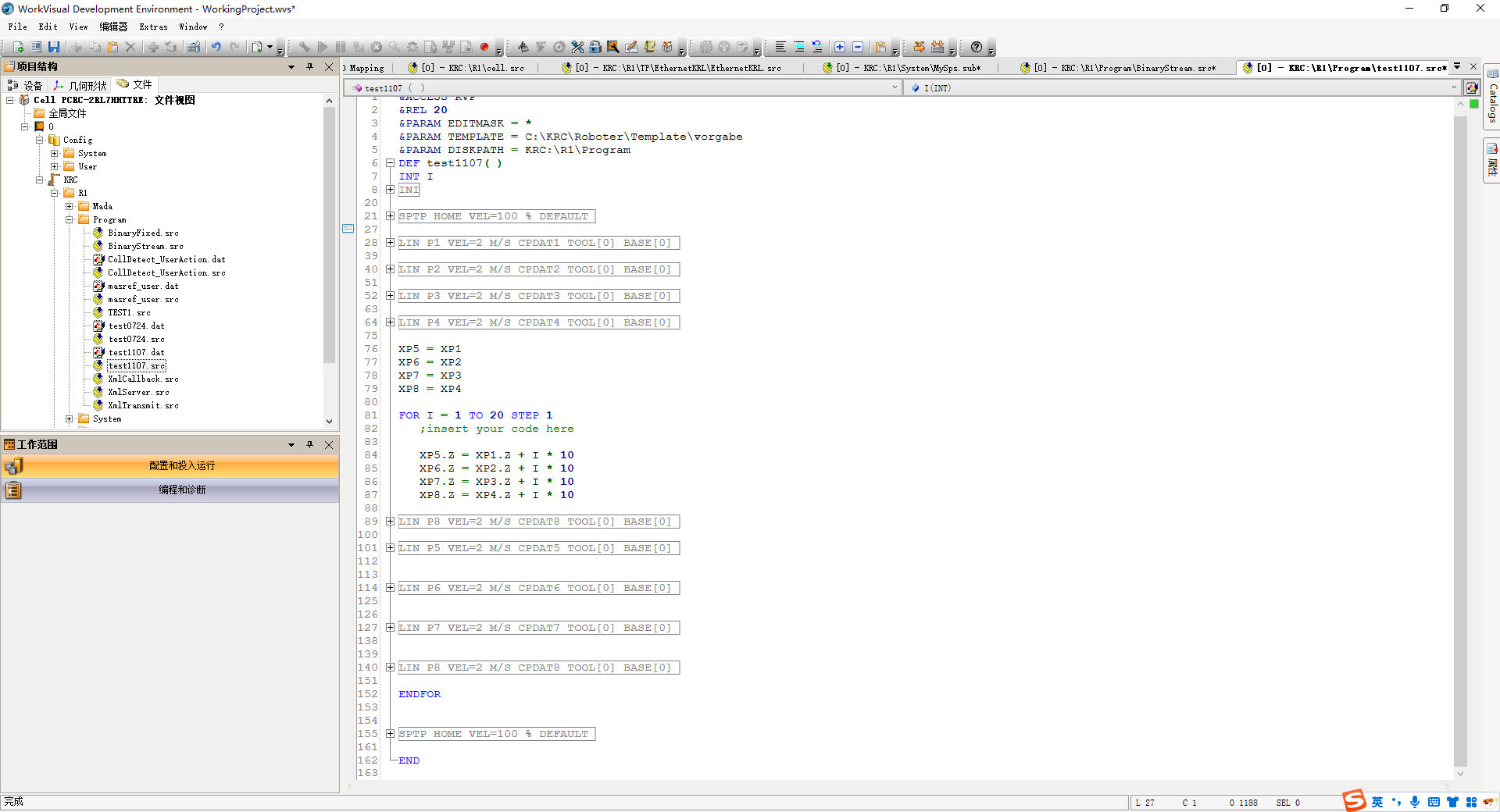Open the test1107 function dropdown
The height and width of the screenshot is (812, 1500).
895,87
